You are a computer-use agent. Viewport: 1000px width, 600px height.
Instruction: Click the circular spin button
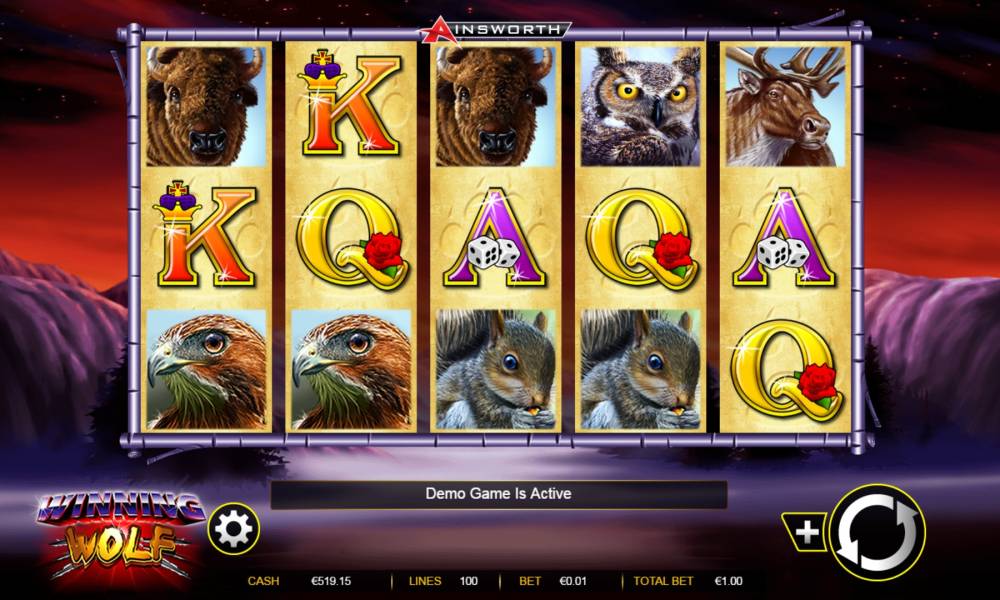pyautogui.click(x=877, y=532)
